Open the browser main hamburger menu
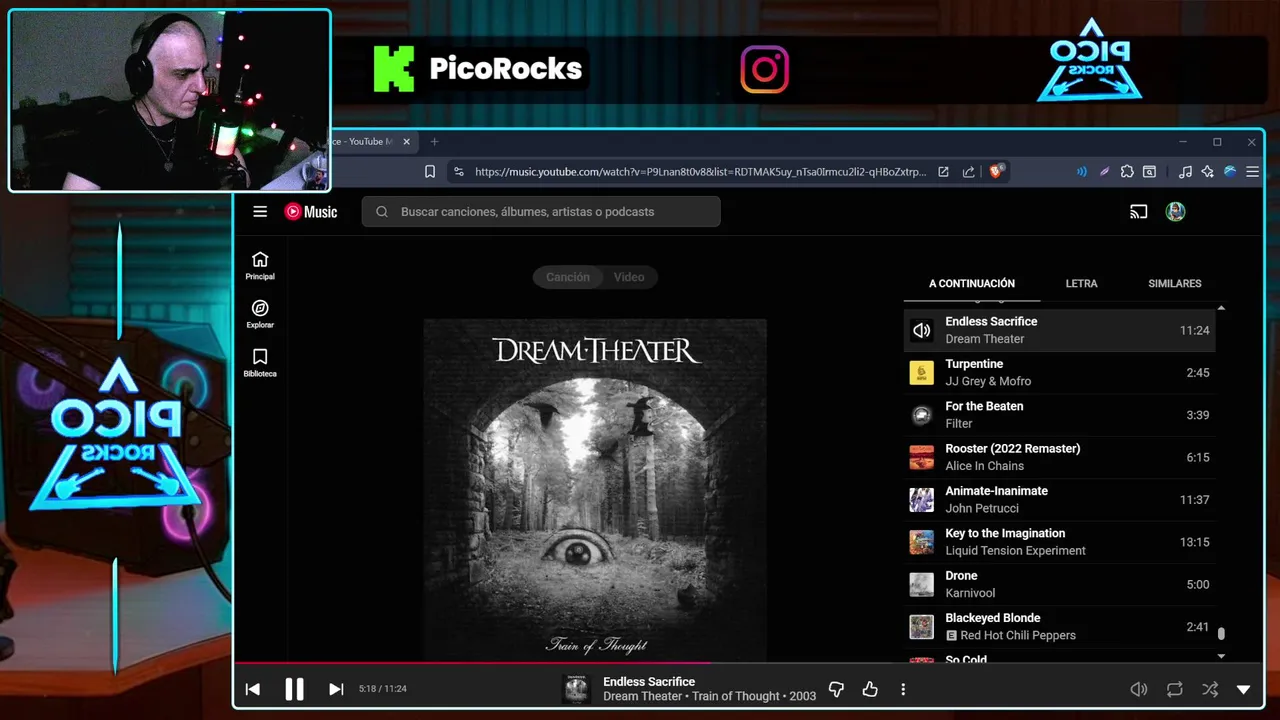Image resolution: width=1280 pixels, height=720 pixels. click(1252, 172)
